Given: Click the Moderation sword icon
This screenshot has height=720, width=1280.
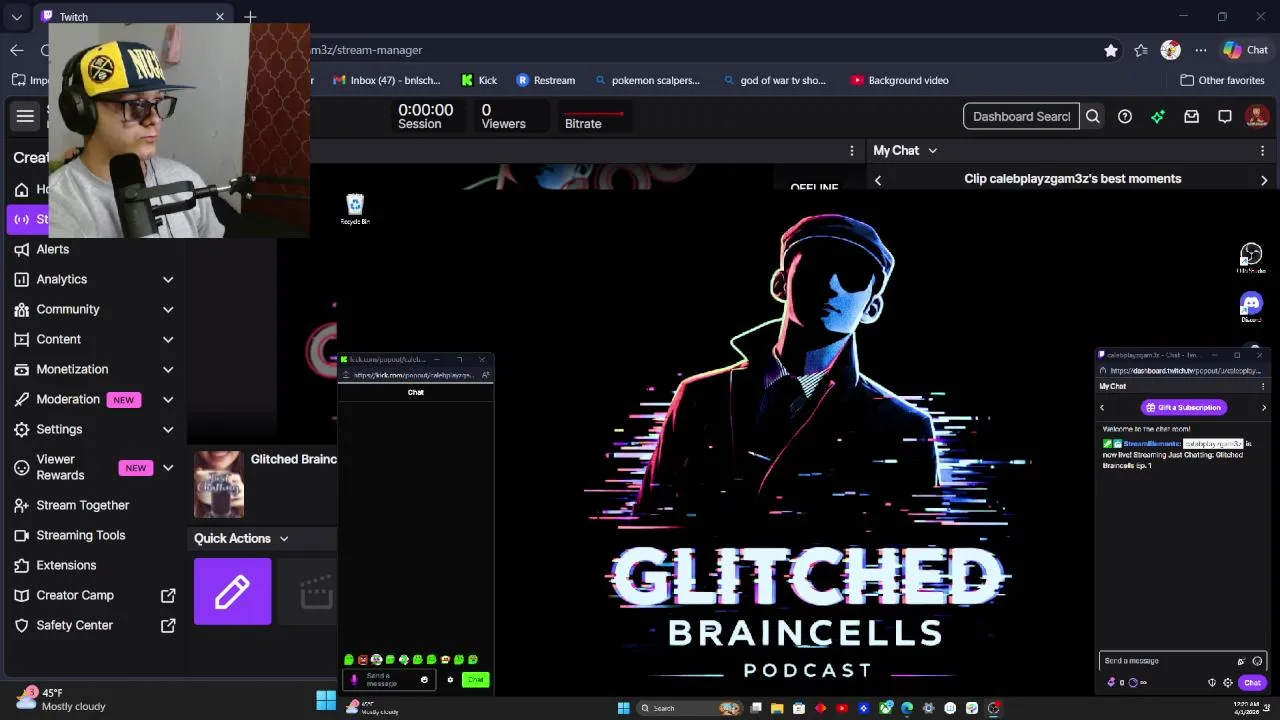Looking at the screenshot, I should pyautogui.click(x=22, y=399).
